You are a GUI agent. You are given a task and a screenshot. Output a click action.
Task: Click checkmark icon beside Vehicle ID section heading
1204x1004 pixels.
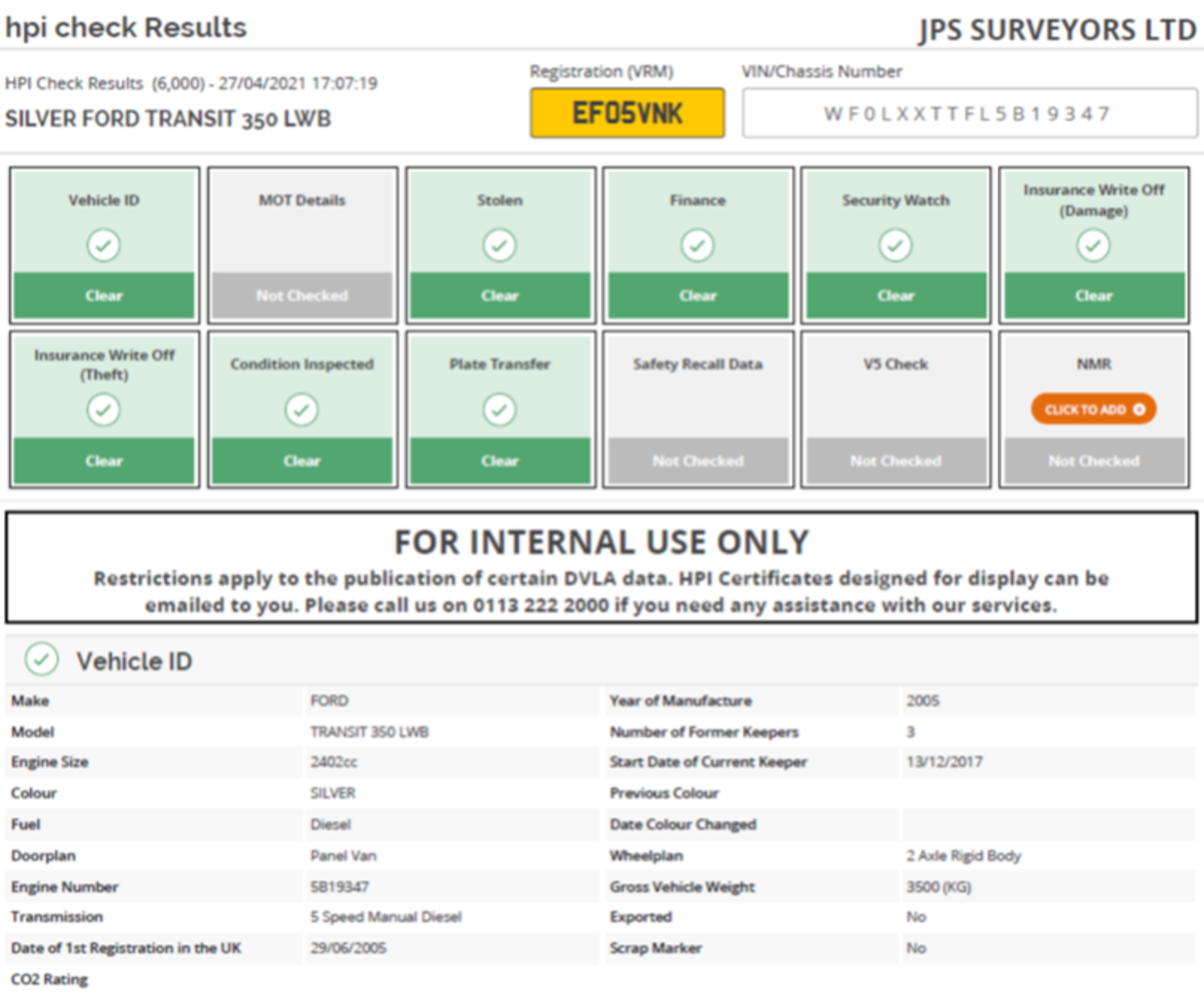pyautogui.click(x=41, y=659)
